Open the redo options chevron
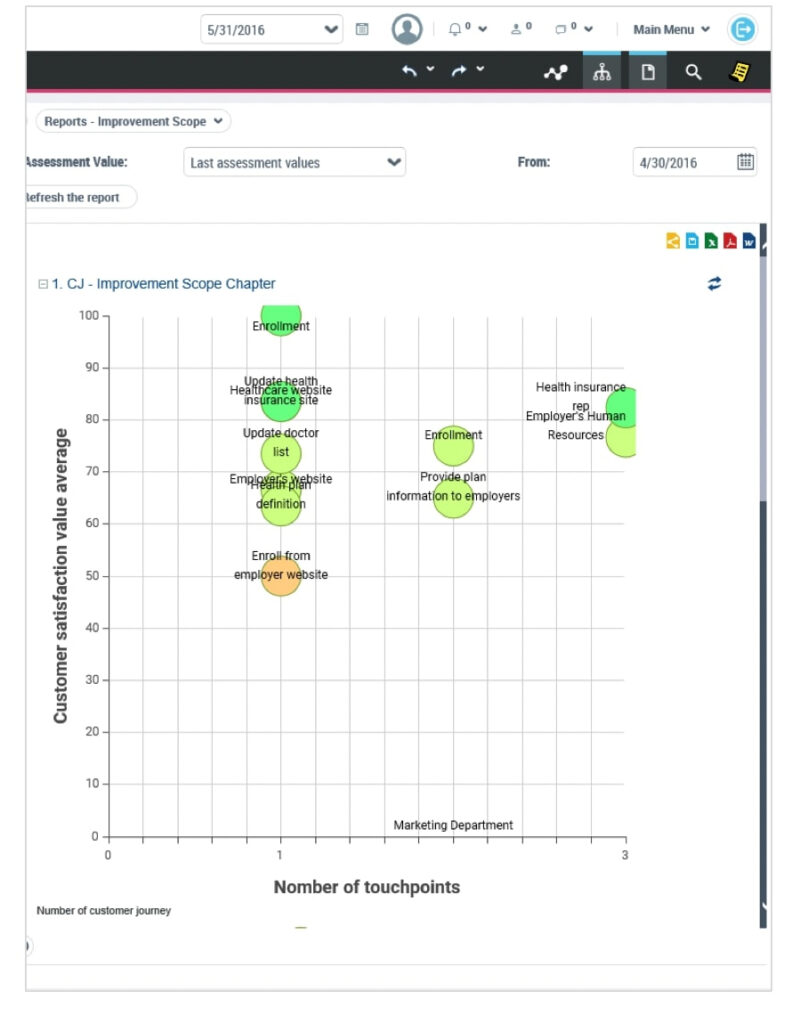Viewport: 792px width, 1024px height. pos(478,71)
